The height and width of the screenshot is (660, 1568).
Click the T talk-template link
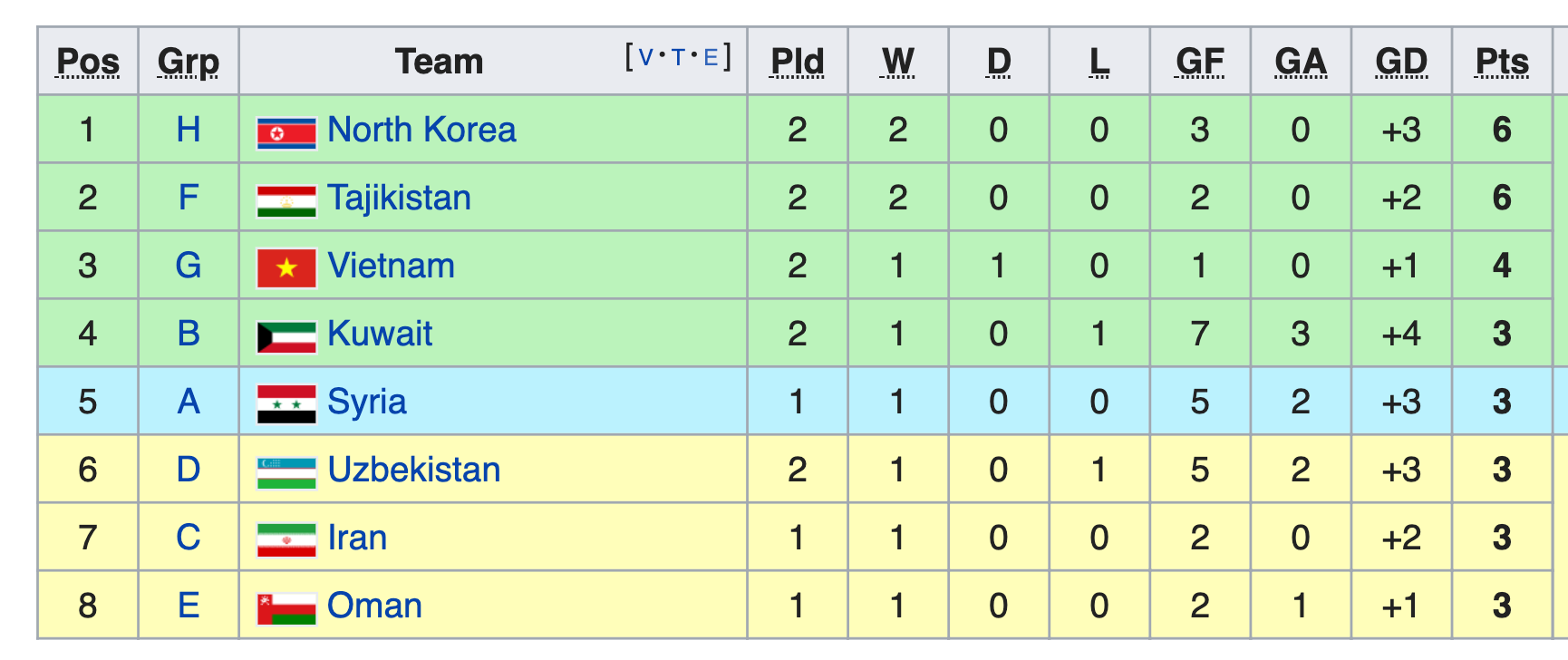(x=678, y=58)
